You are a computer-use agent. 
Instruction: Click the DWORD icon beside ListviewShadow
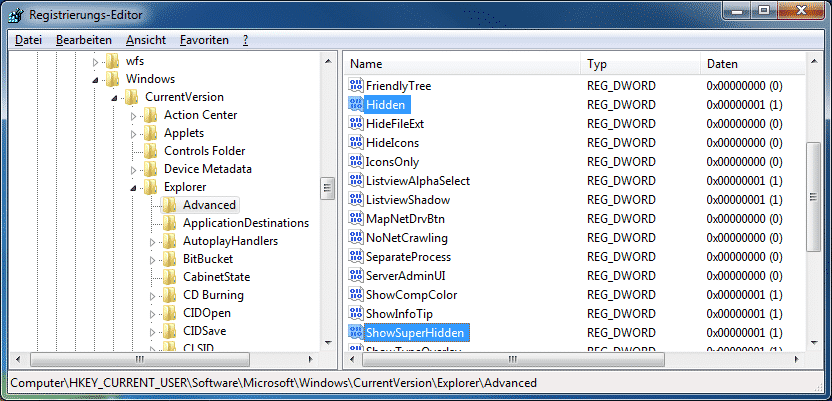[356, 199]
